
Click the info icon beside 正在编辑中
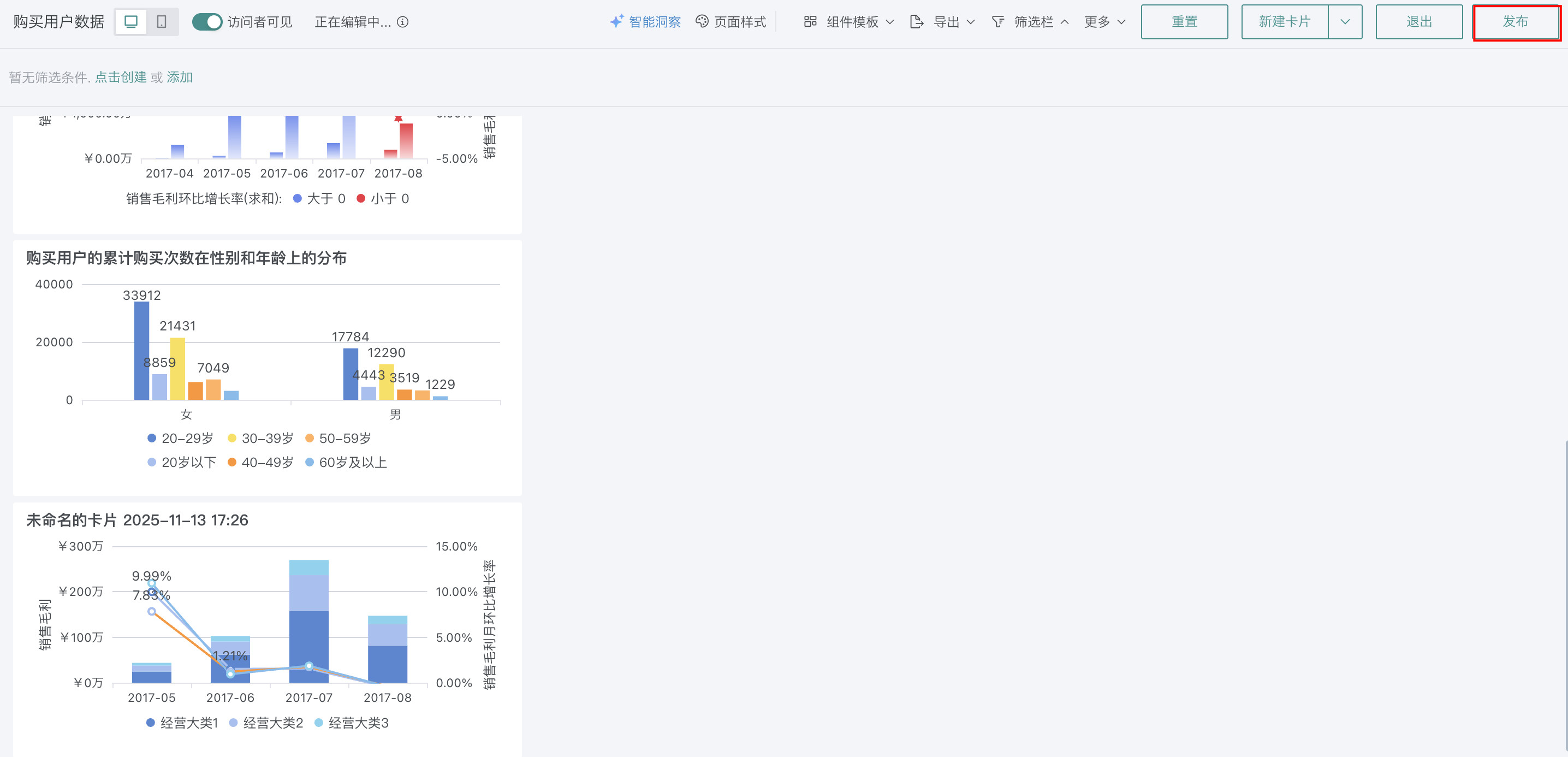[x=403, y=22]
